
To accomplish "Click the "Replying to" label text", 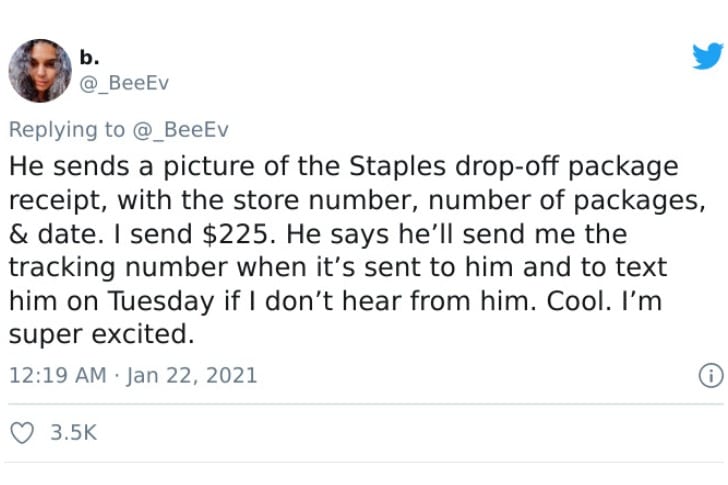I will tap(67, 129).
